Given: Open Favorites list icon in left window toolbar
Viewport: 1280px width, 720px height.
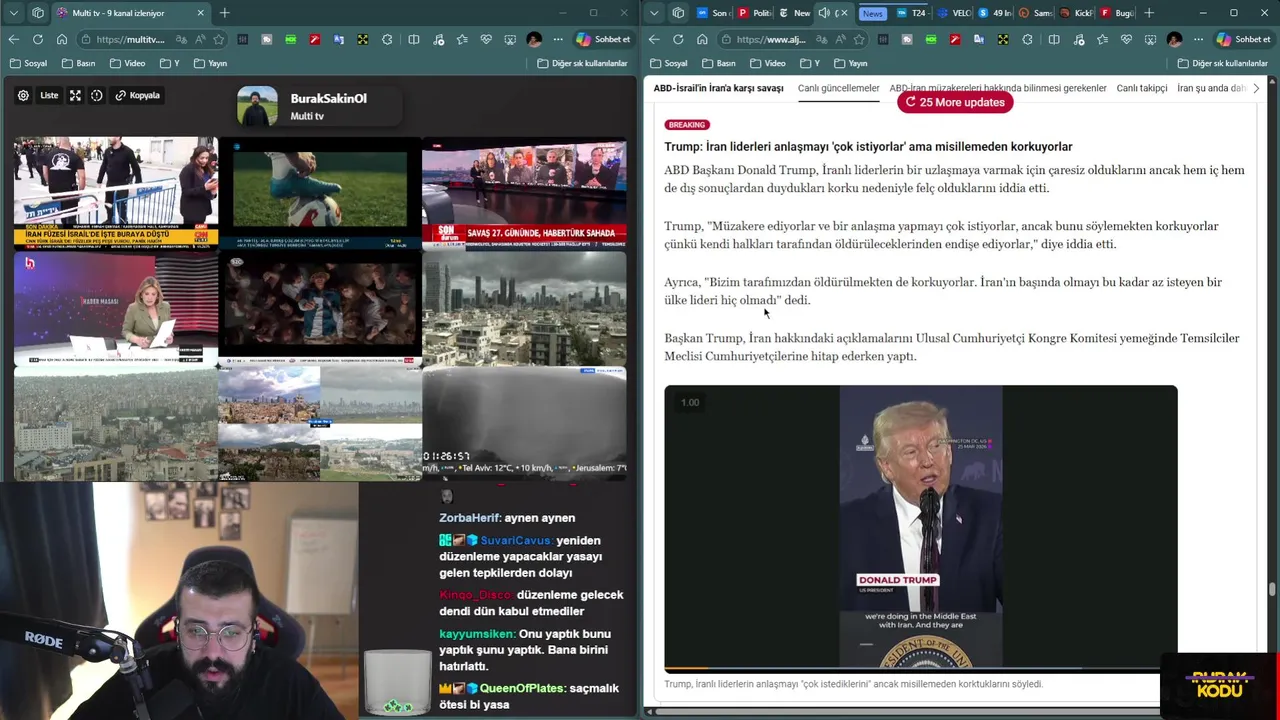Looking at the screenshot, I should 462,39.
